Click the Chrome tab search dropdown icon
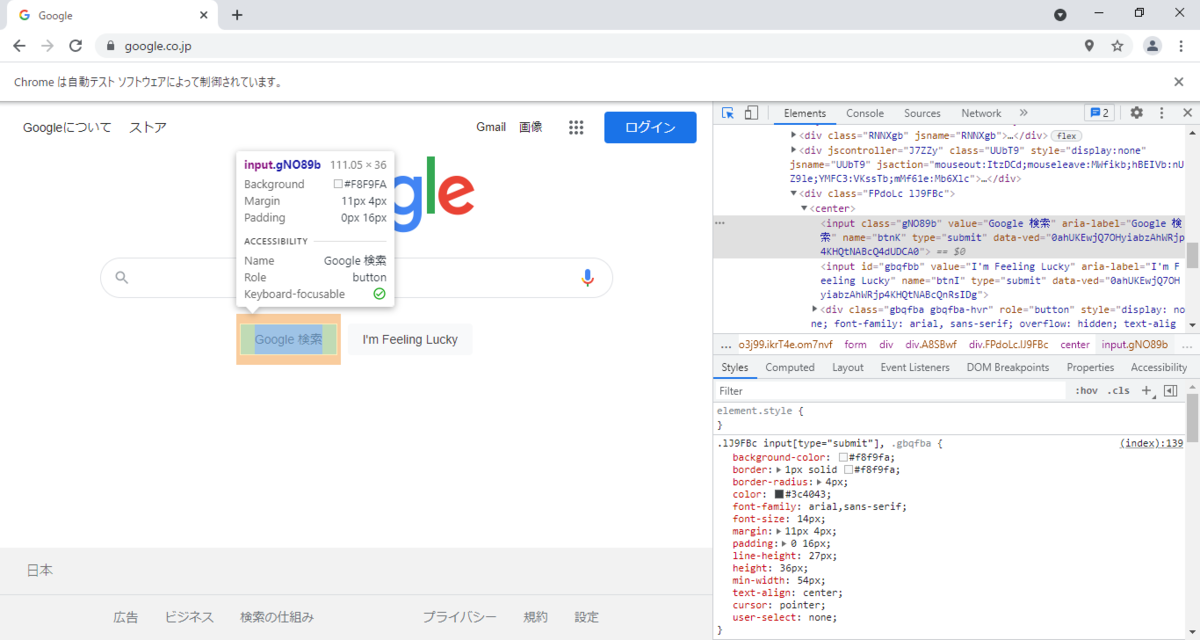Viewport: 1200px width, 640px height. click(1060, 15)
